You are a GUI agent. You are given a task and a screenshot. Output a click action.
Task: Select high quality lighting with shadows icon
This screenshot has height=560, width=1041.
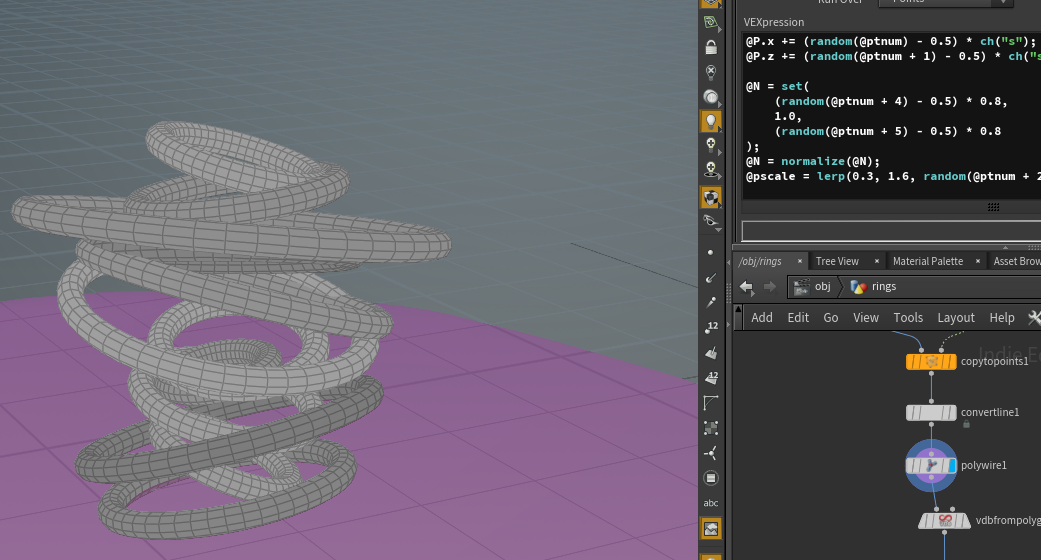710,171
